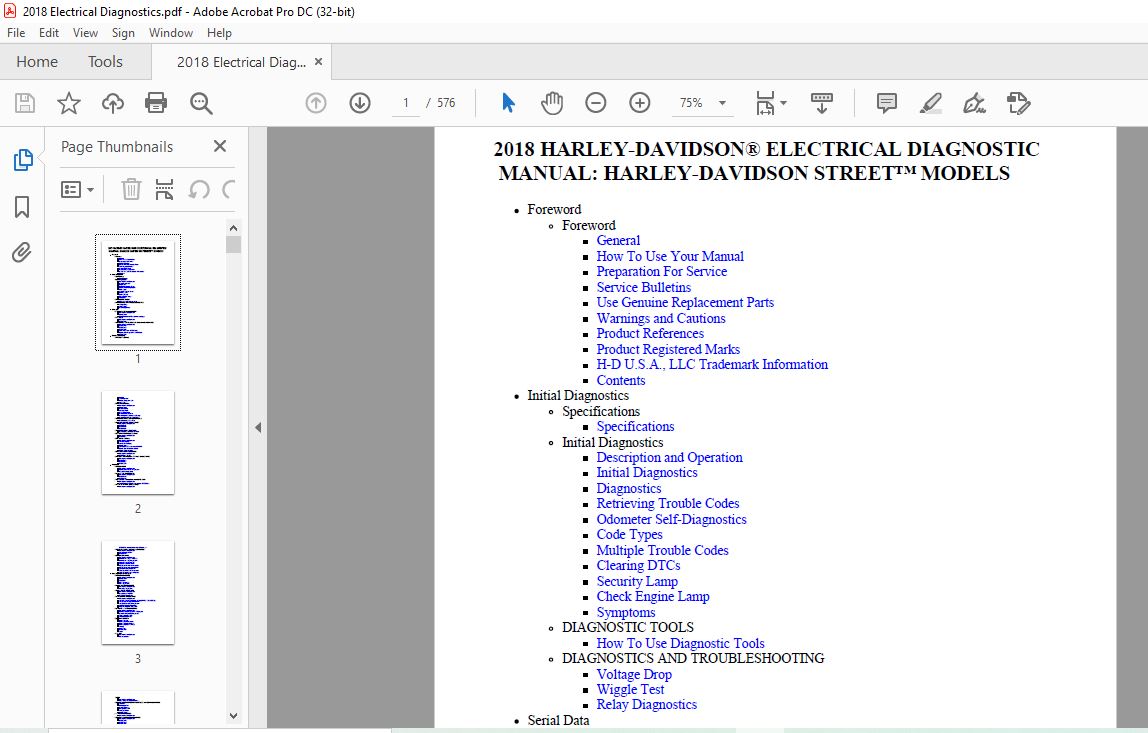Open the How To Use Your Manual link
Screen dimensions: 1148x733
coord(670,256)
